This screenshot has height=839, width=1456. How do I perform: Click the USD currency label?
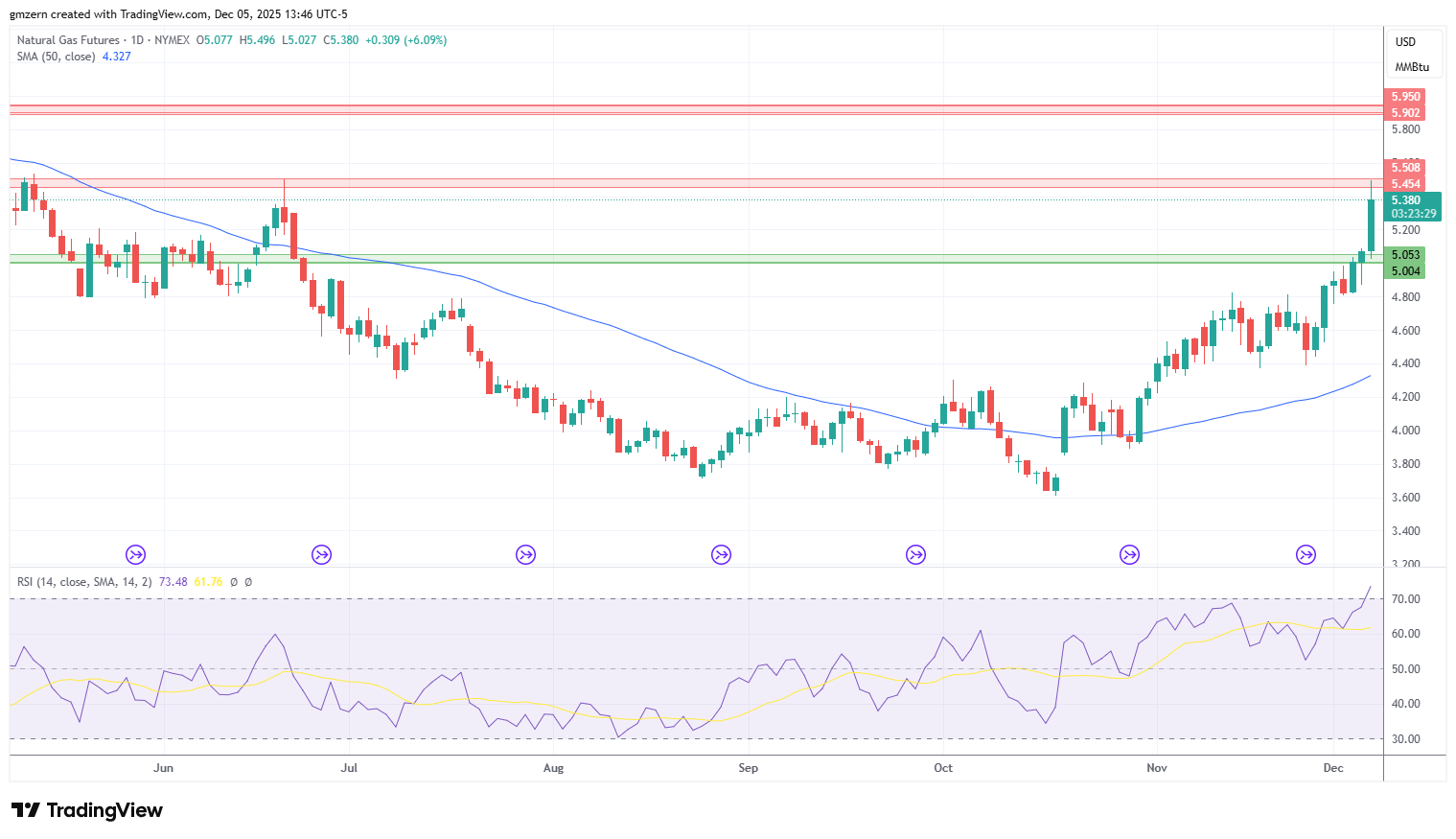1405,42
